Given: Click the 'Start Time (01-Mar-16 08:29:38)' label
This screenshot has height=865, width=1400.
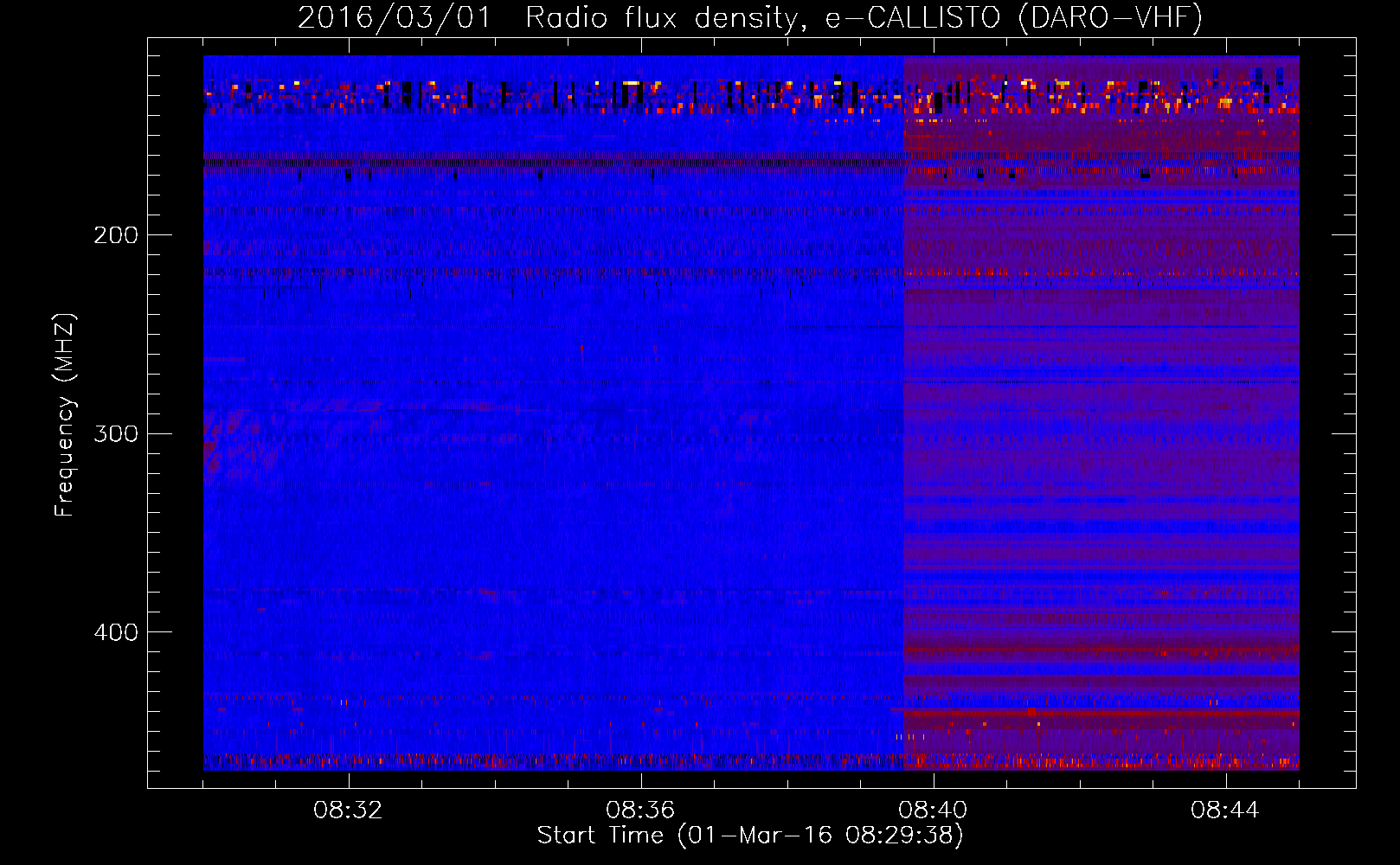Looking at the screenshot, I should pos(750,836).
